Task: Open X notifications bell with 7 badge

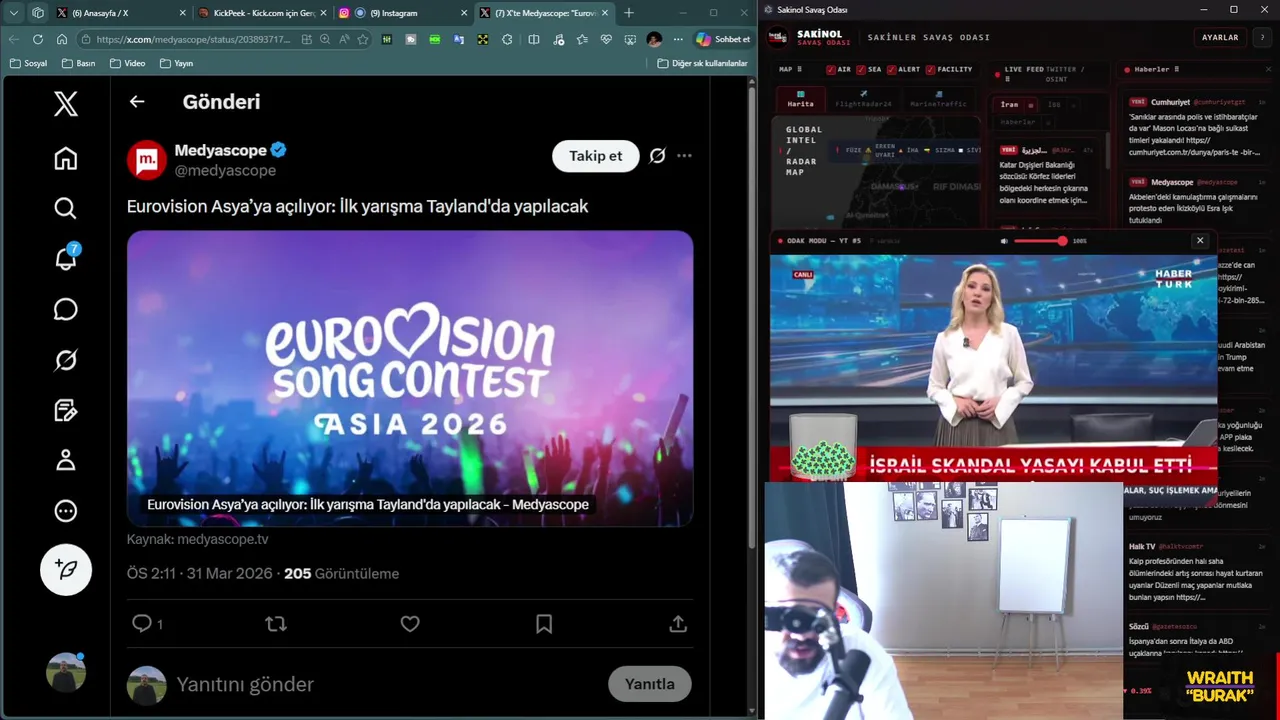Action: click(x=66, y=258)
